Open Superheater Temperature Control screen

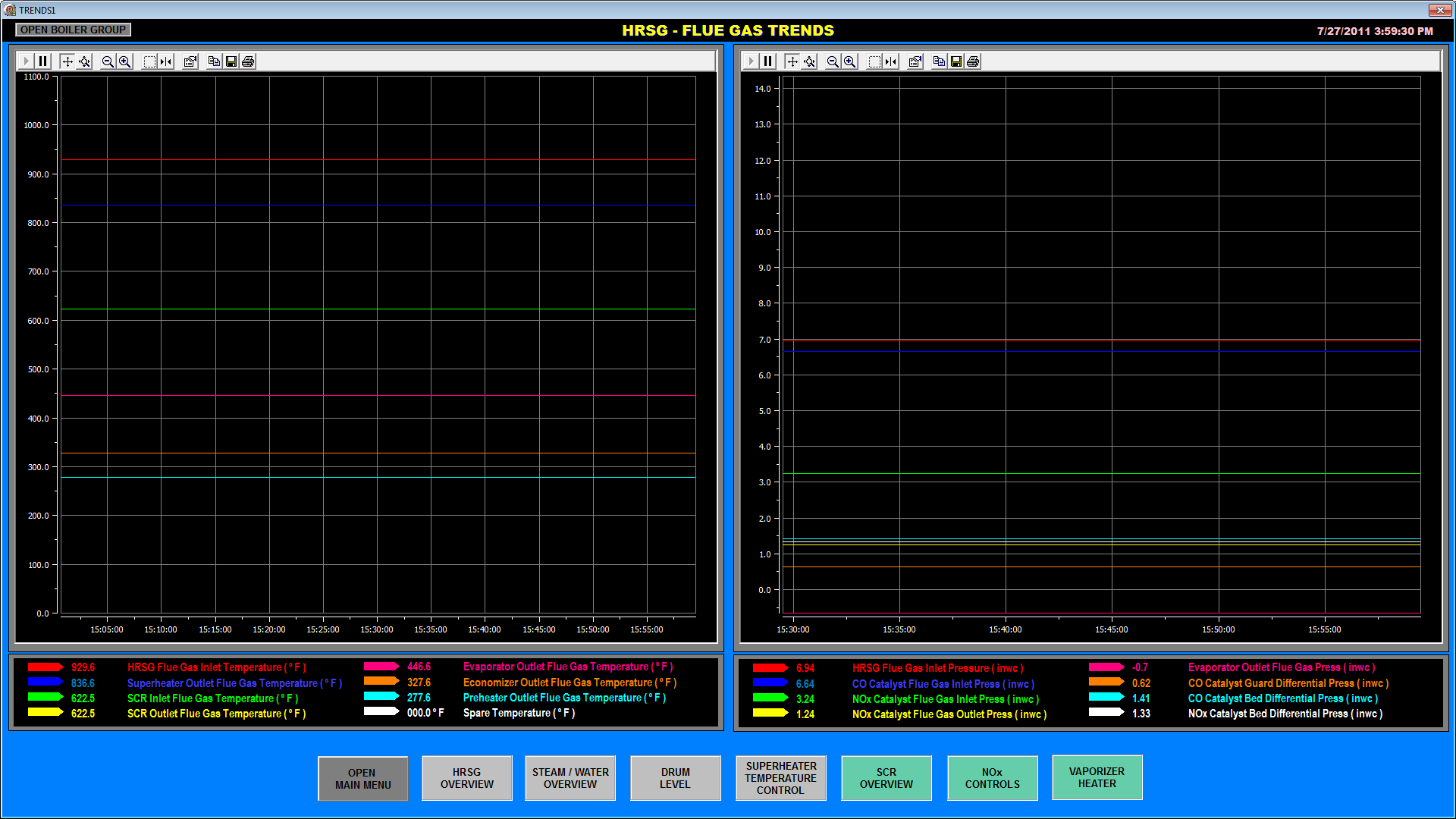point(781,778)
